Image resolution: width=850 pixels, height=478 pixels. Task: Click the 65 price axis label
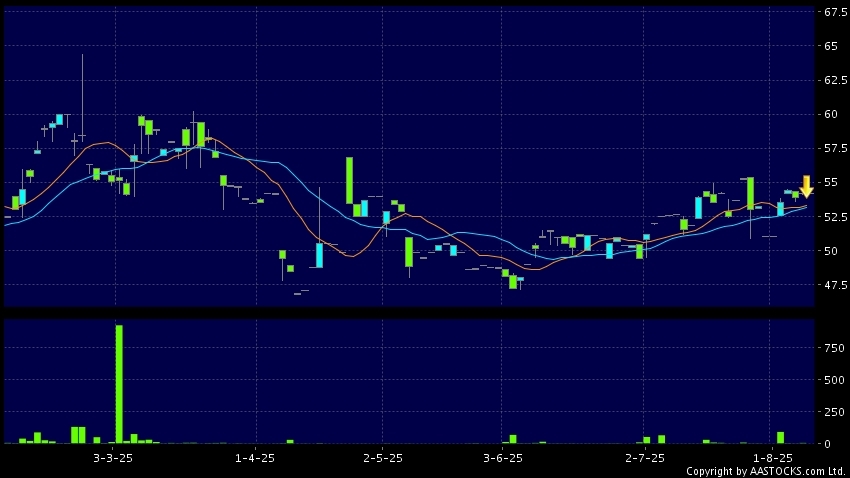(831, 46)
